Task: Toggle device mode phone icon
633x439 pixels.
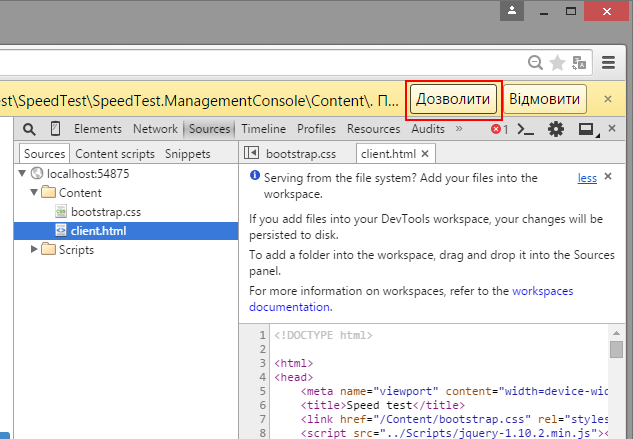Action: (55, 129)
